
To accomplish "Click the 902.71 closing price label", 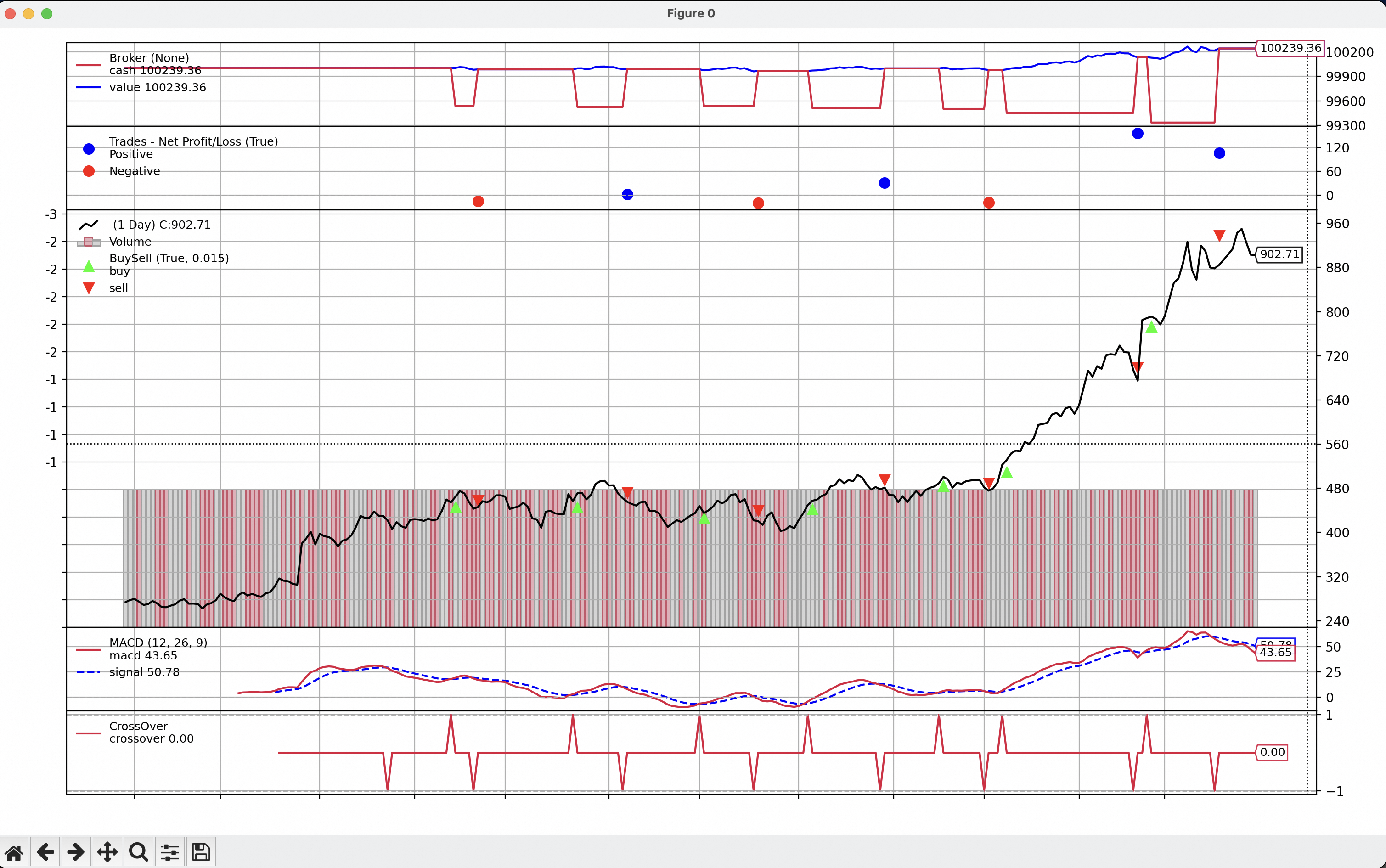I will pos(1279,254).
